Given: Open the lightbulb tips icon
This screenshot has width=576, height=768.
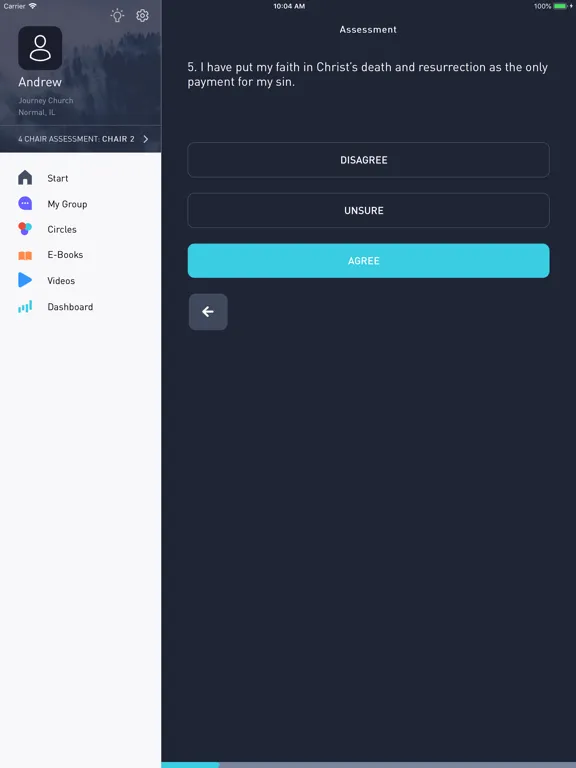Looking at the screenshot, I should point(117,16).
